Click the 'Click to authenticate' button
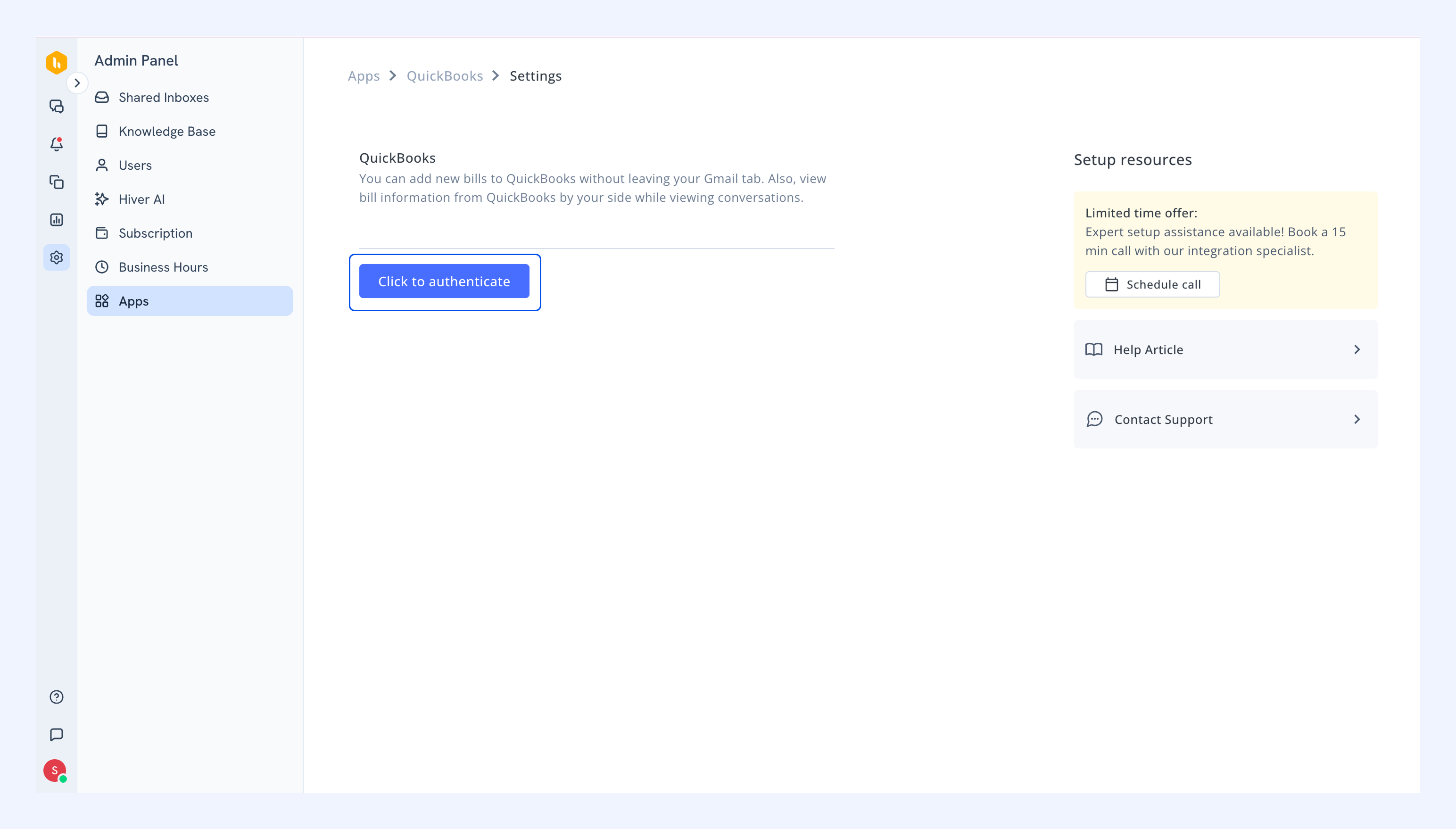This screenshot has height=829, width=1456. (x=444, y=281)
